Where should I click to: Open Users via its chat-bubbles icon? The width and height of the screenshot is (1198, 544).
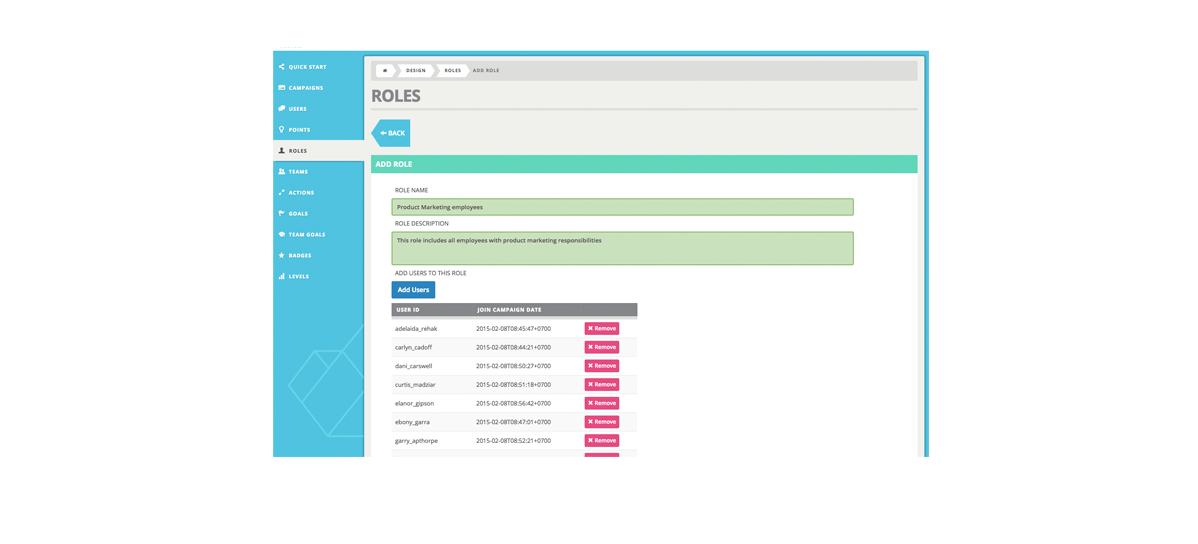(x=282, y=108)
